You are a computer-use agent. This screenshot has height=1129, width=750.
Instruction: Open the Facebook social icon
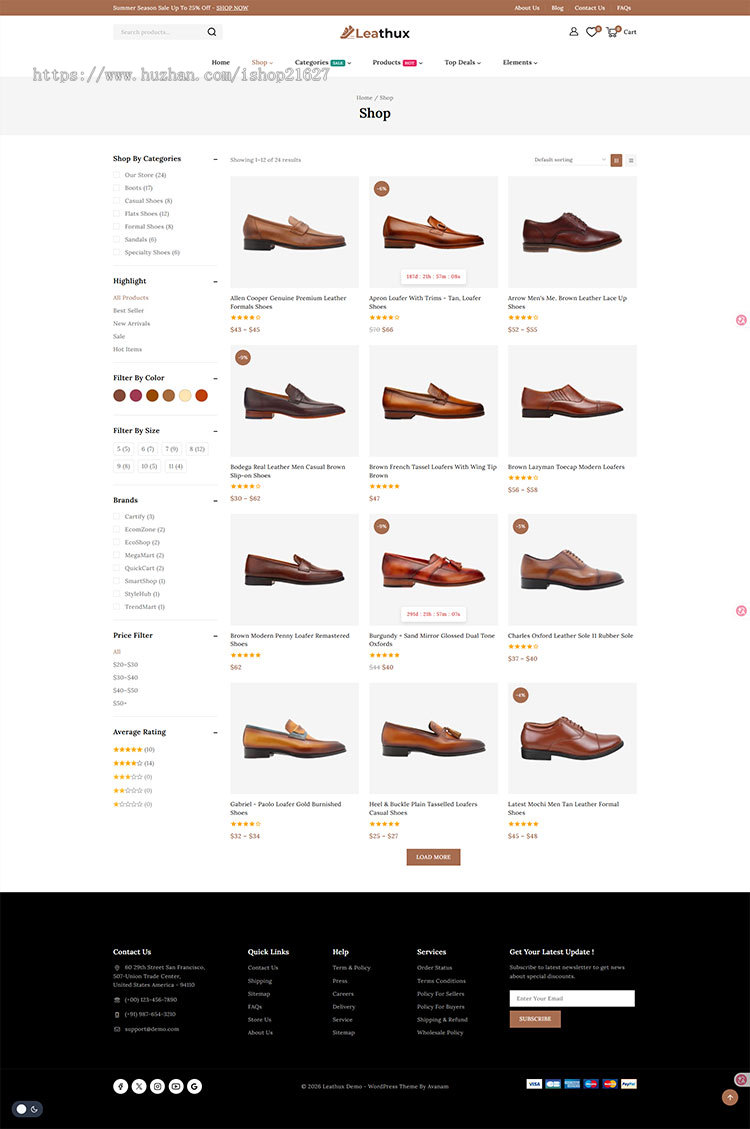[120, 1087]
